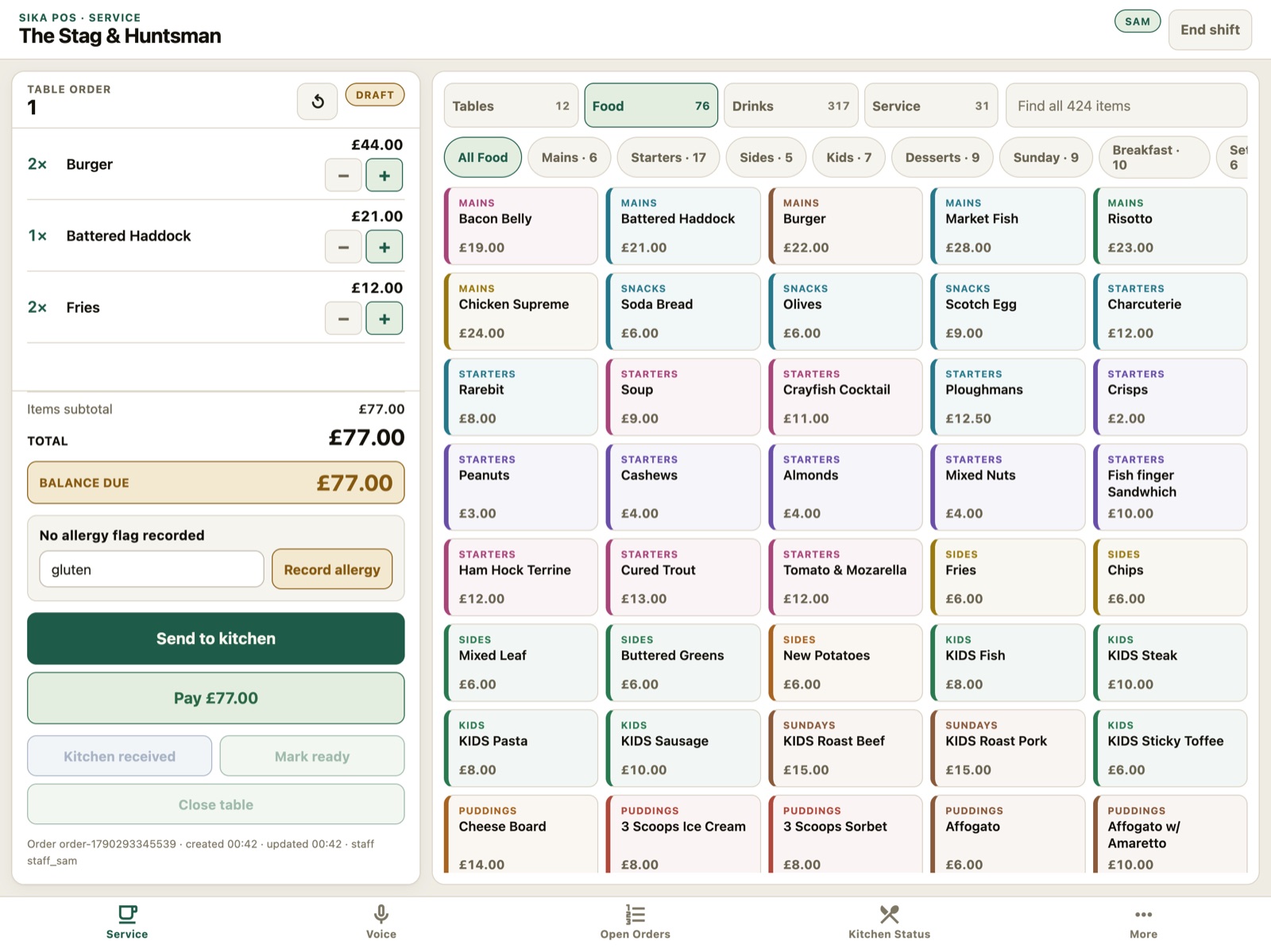Click the Find all 424 items search field

click(x=1126, y=106)
